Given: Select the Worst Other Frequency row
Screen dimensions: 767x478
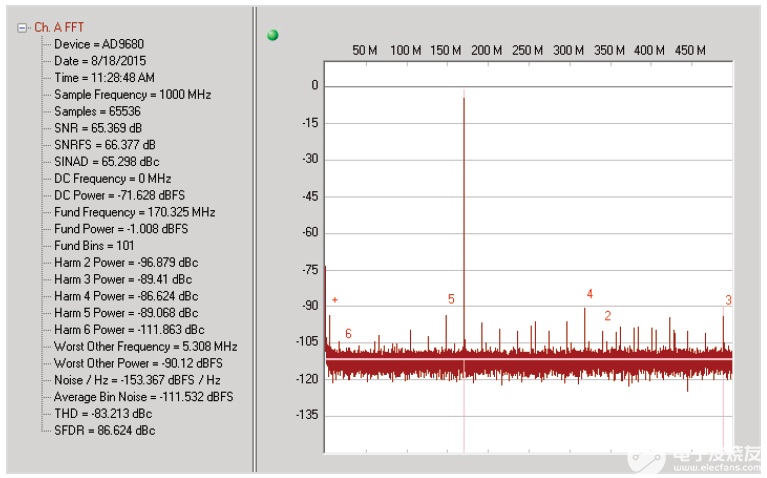Looking at the screenshot, I should pyautogui.click(x=145, y=347).
